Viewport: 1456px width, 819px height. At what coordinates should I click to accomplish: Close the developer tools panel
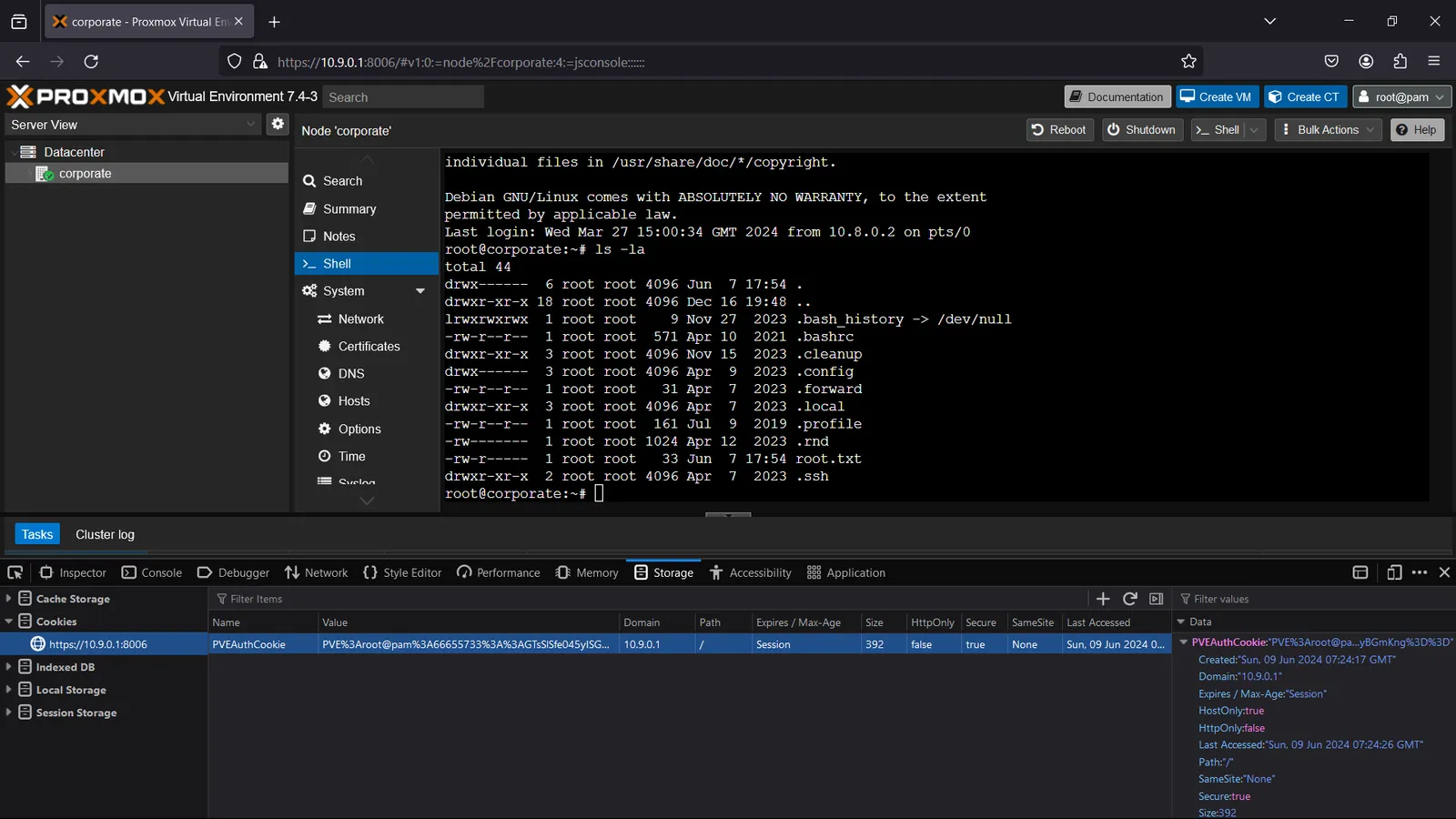tap(1444, 572)
